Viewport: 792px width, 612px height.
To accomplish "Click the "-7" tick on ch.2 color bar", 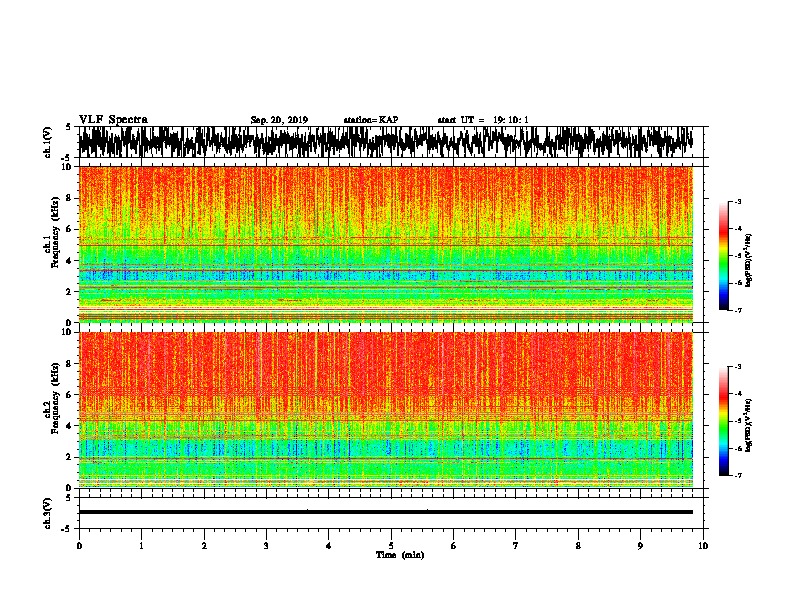I will (737, 476).
